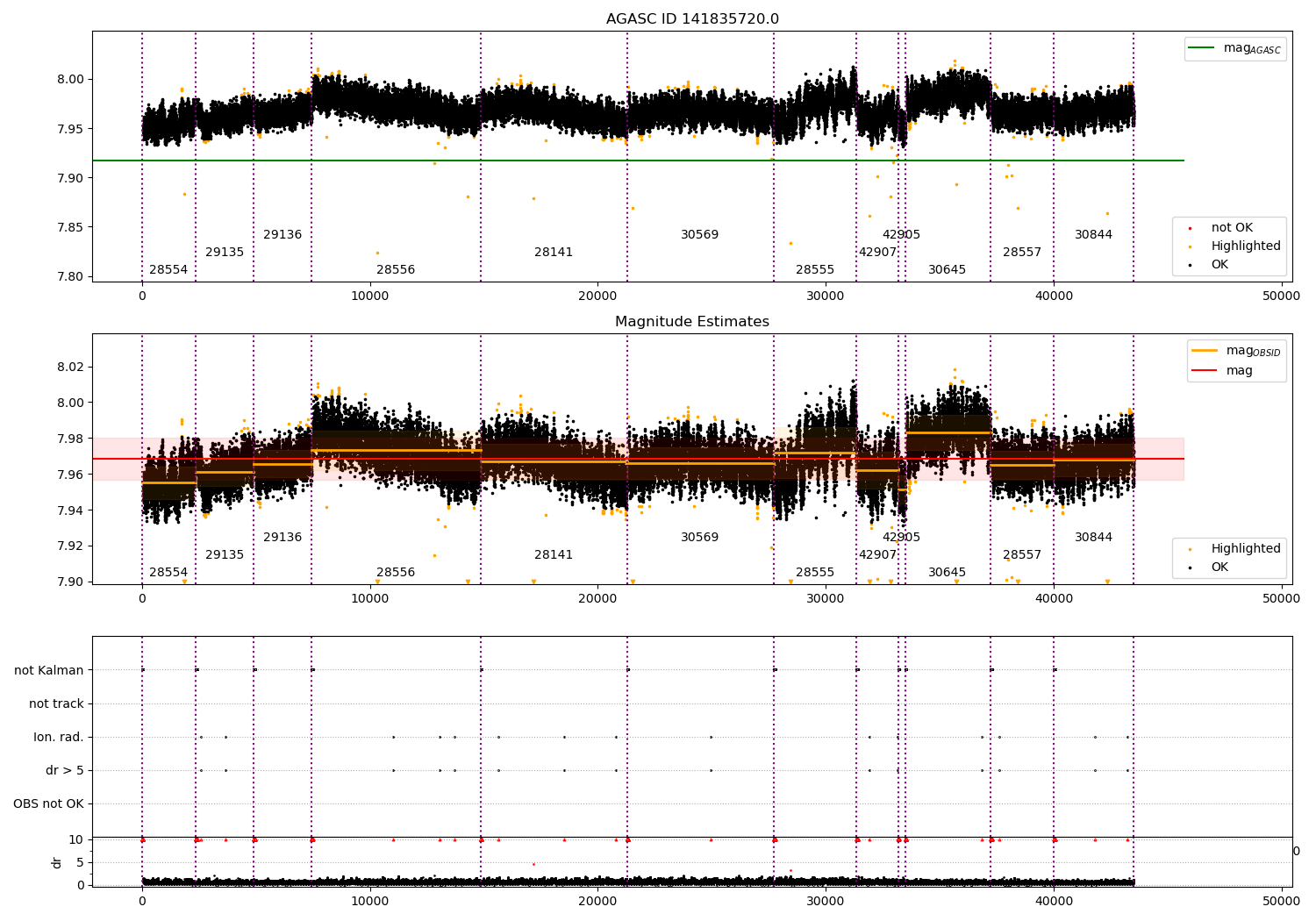Viewport: 1316px width, 921px height.
Task: Click obsid label 30569 in Magnitude Estimates plot
Action: (699, 538)
